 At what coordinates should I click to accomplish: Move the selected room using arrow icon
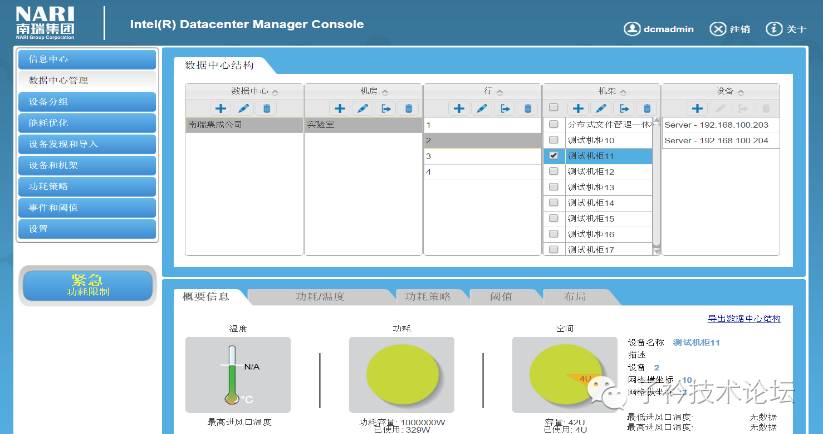tap(386, 109)
